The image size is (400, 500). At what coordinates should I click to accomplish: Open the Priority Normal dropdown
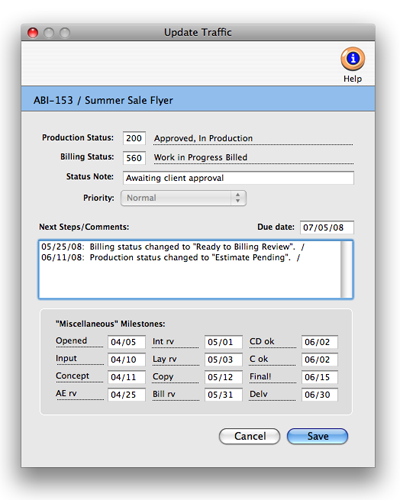point(183,198)
